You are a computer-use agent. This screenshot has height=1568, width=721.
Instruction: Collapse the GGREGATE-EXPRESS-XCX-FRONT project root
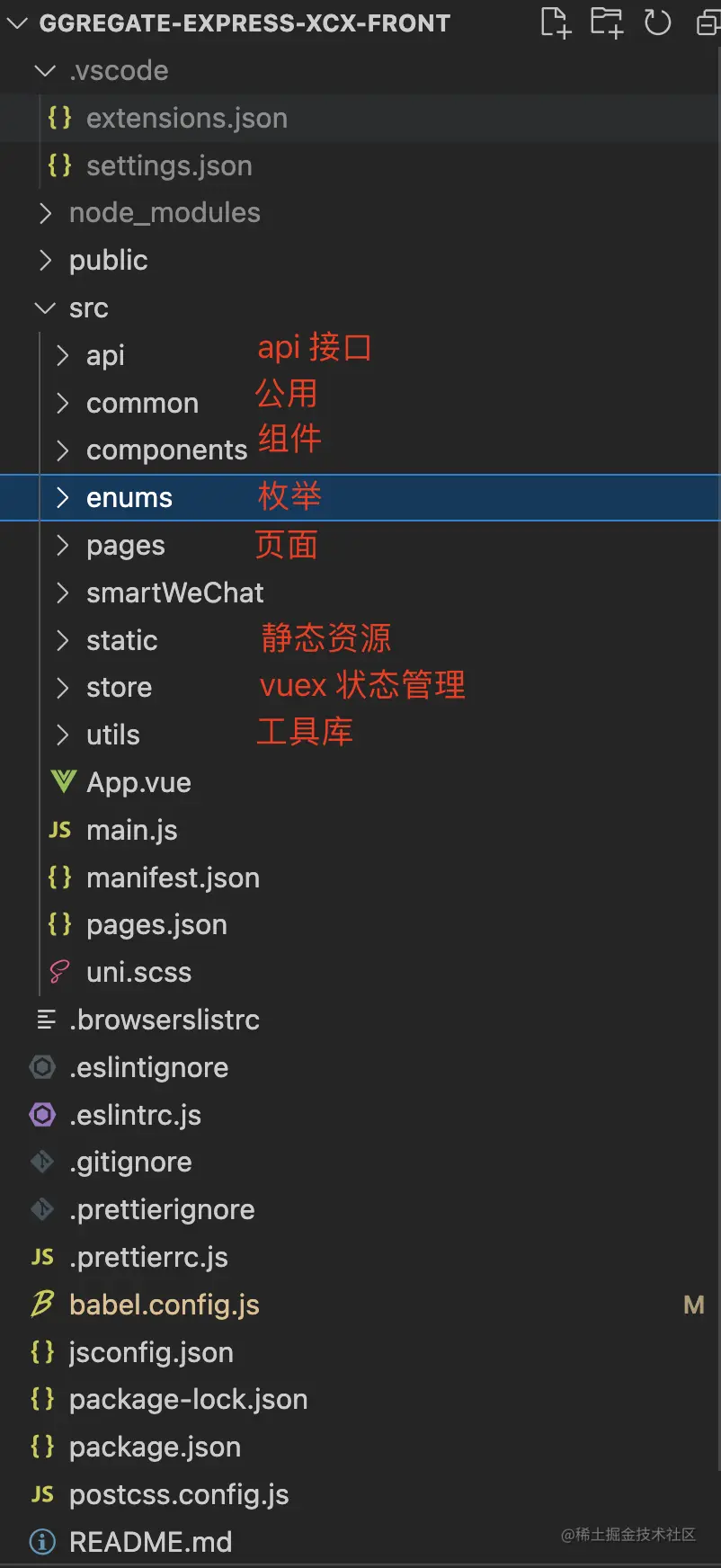point(245,22)
